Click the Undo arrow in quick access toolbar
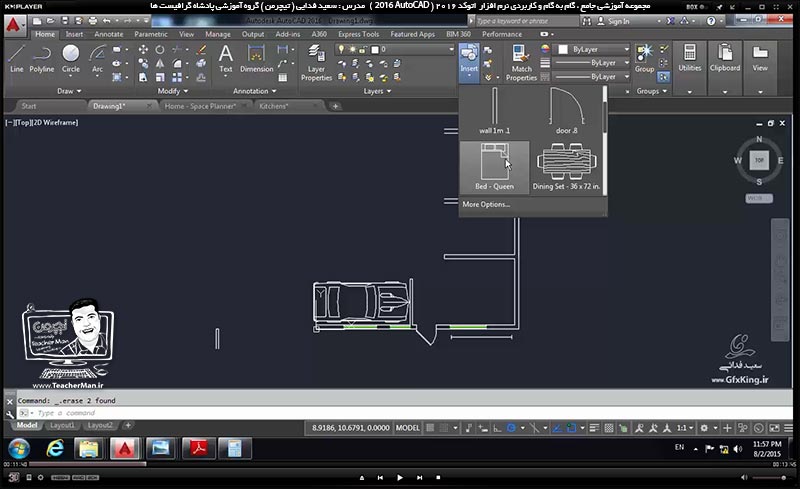 point(106,21)
